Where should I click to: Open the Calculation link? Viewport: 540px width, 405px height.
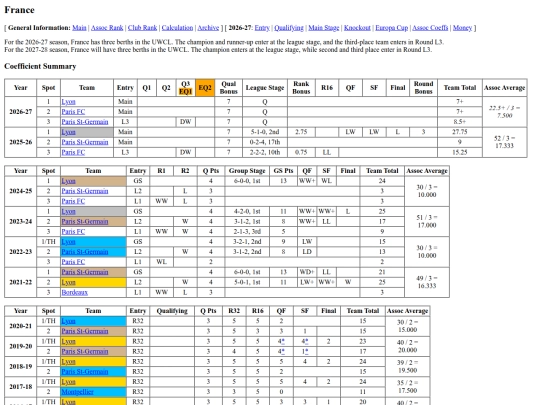click(177, 28)
